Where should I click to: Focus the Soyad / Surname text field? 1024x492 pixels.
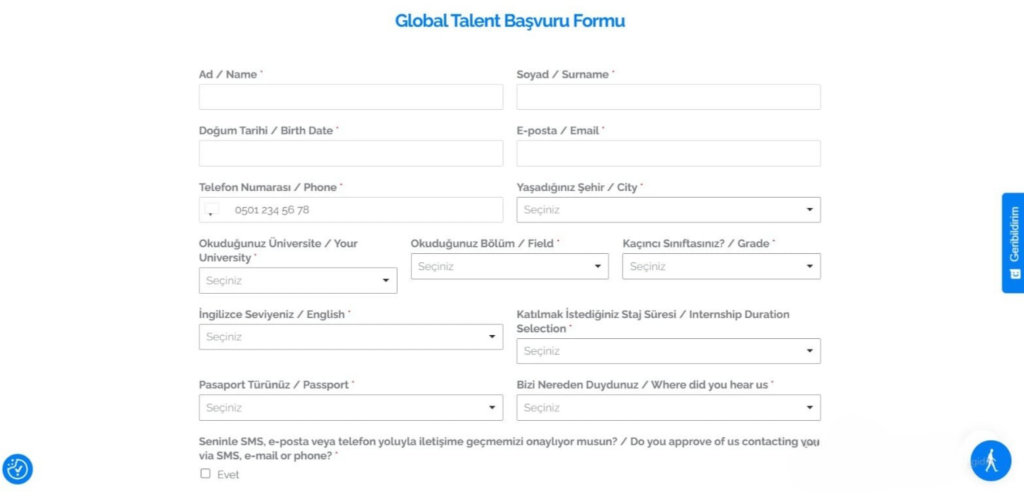coord(668,97)
